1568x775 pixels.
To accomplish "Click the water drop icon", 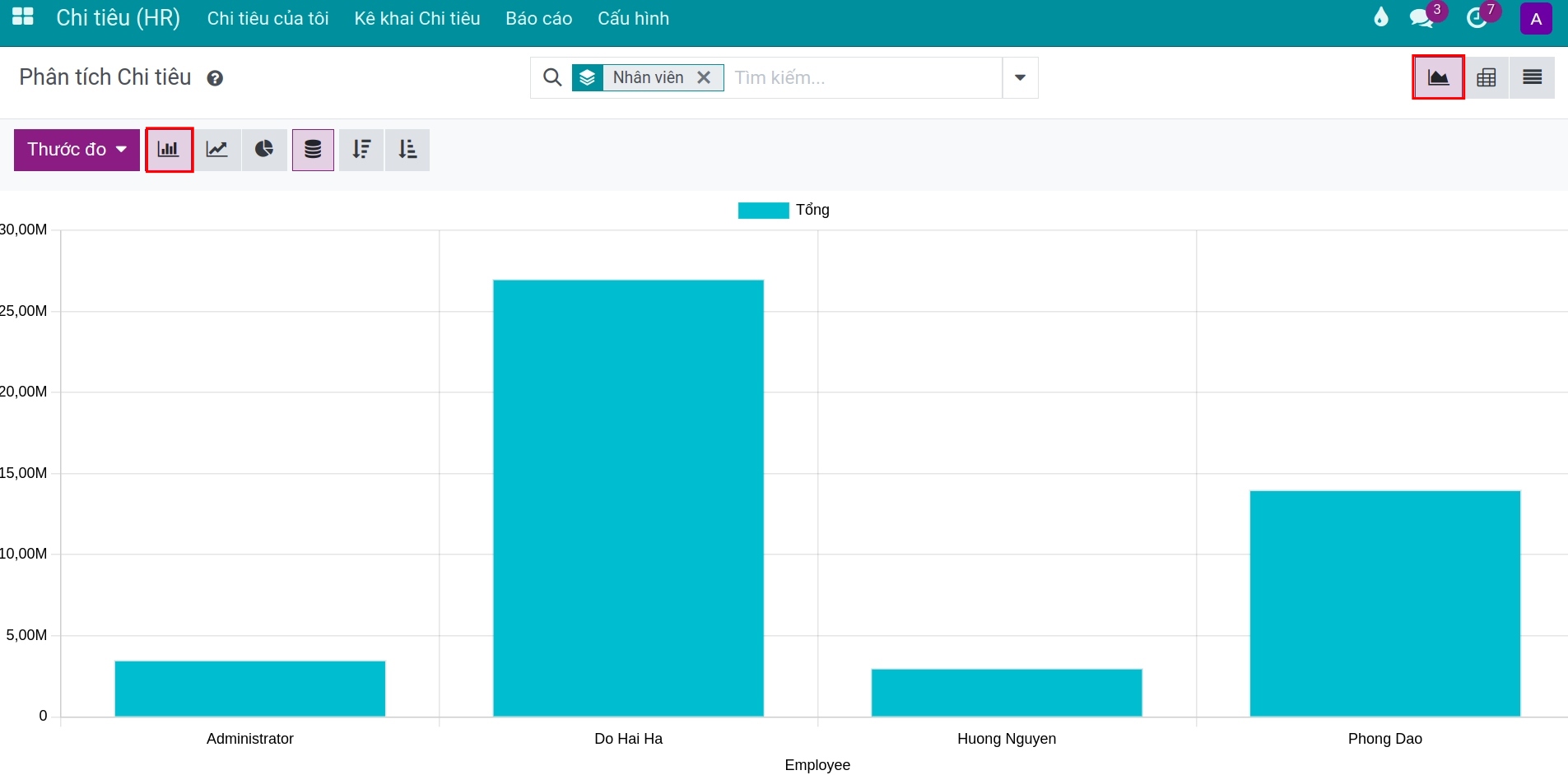I will [x=1381, y=17].
